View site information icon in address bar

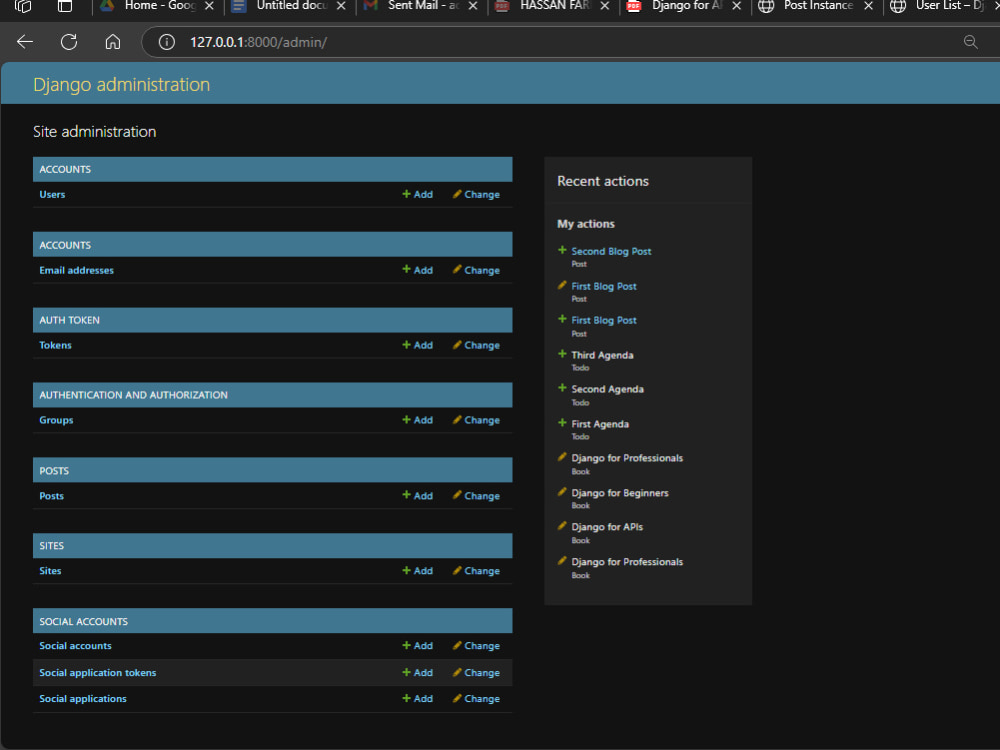click(x=166, y=42)
